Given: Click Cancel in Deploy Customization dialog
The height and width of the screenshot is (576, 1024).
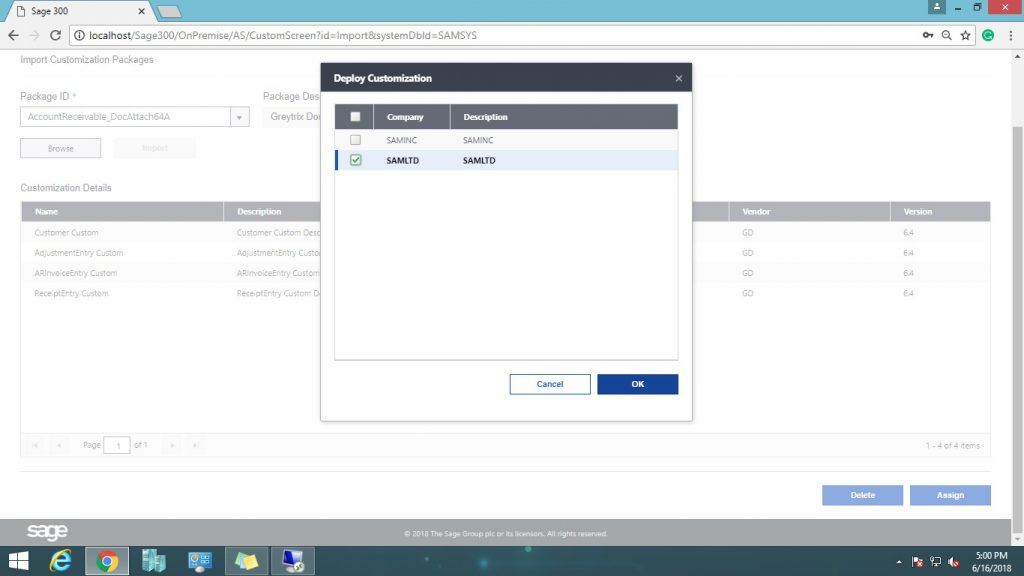Looking at the screenshot, I should (x=550, y=384).
